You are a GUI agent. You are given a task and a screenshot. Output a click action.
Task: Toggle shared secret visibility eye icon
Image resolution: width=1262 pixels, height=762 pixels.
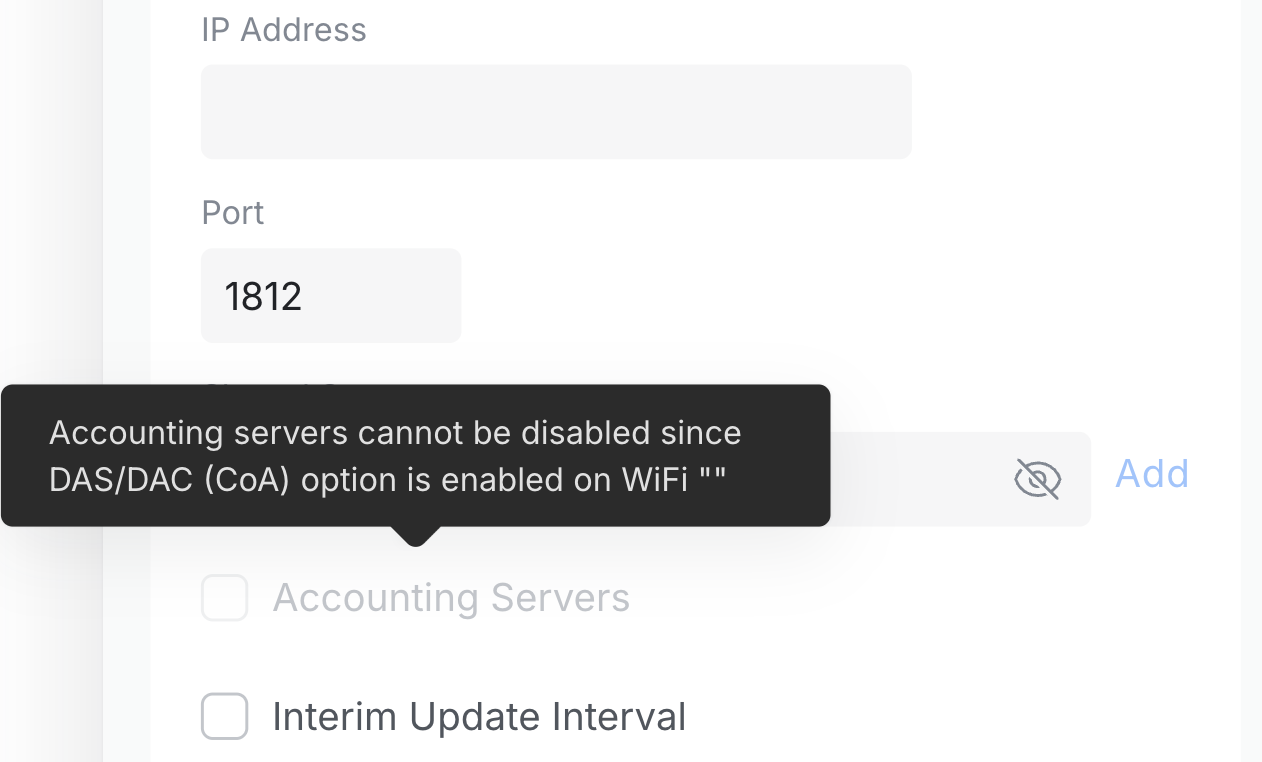[x=1037, y=479]
